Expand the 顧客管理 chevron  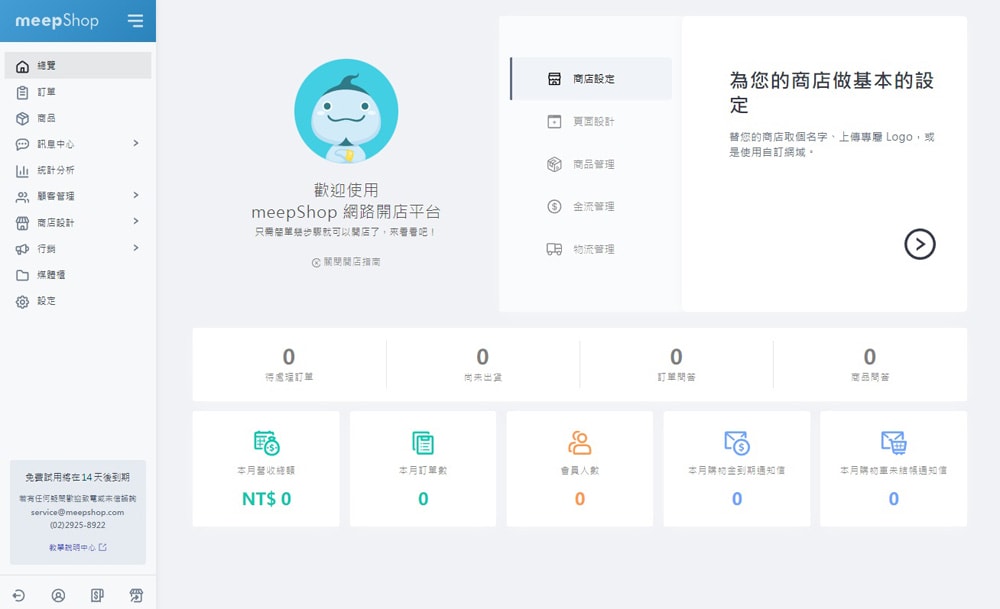point(136,195)
